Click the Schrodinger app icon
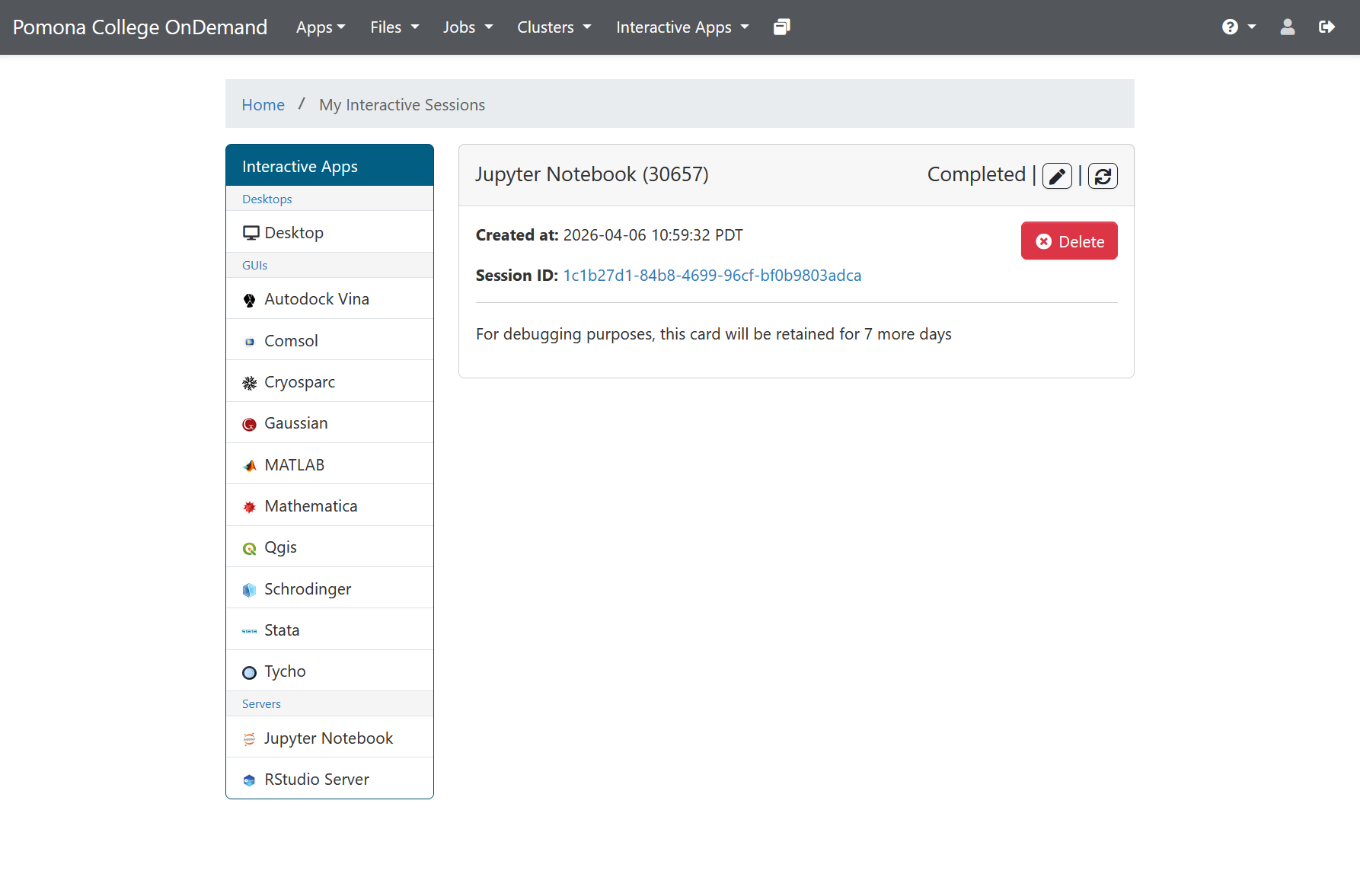The width and height of the screenshot is (1360, 896). pos(249,590)
